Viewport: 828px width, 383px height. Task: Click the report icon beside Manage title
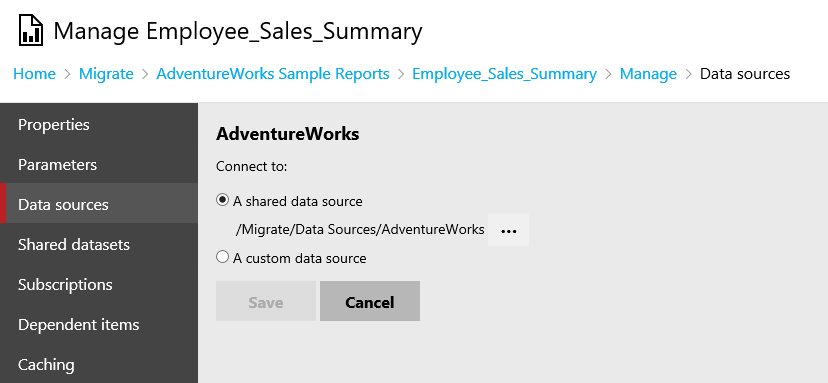click(x=31, y=31)
